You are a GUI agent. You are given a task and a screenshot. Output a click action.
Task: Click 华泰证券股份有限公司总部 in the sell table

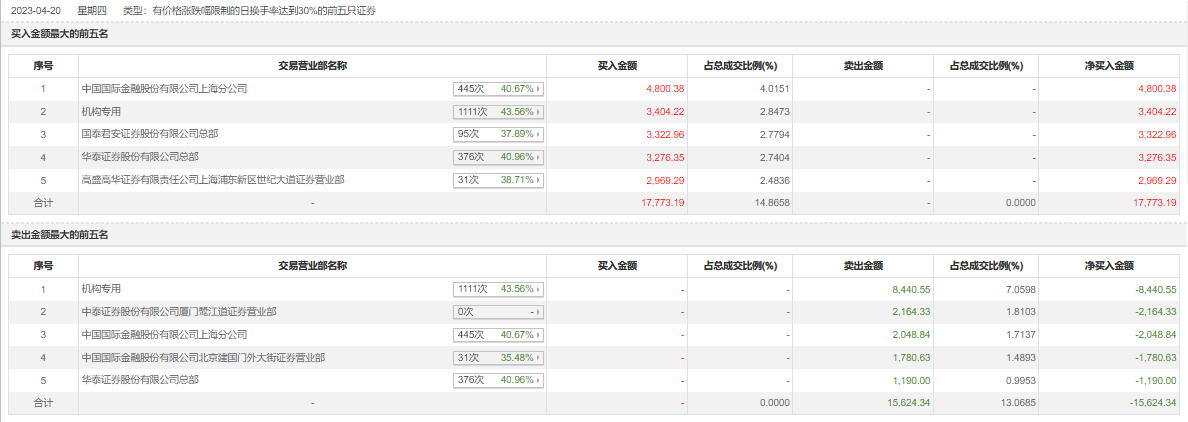(x=140, y=380)
